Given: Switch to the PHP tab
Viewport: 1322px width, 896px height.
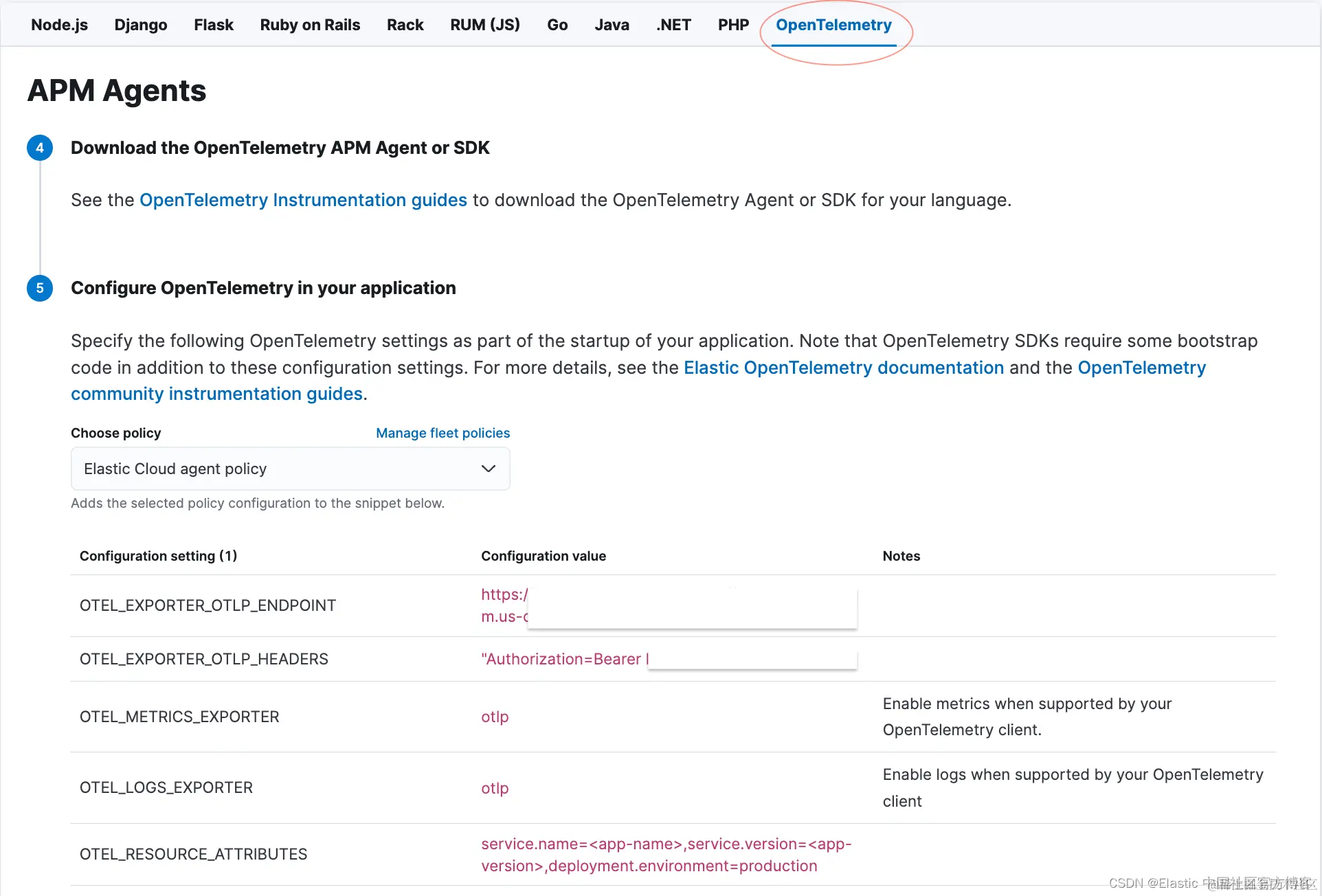Looking at the screenshot, I should (733, 25).
